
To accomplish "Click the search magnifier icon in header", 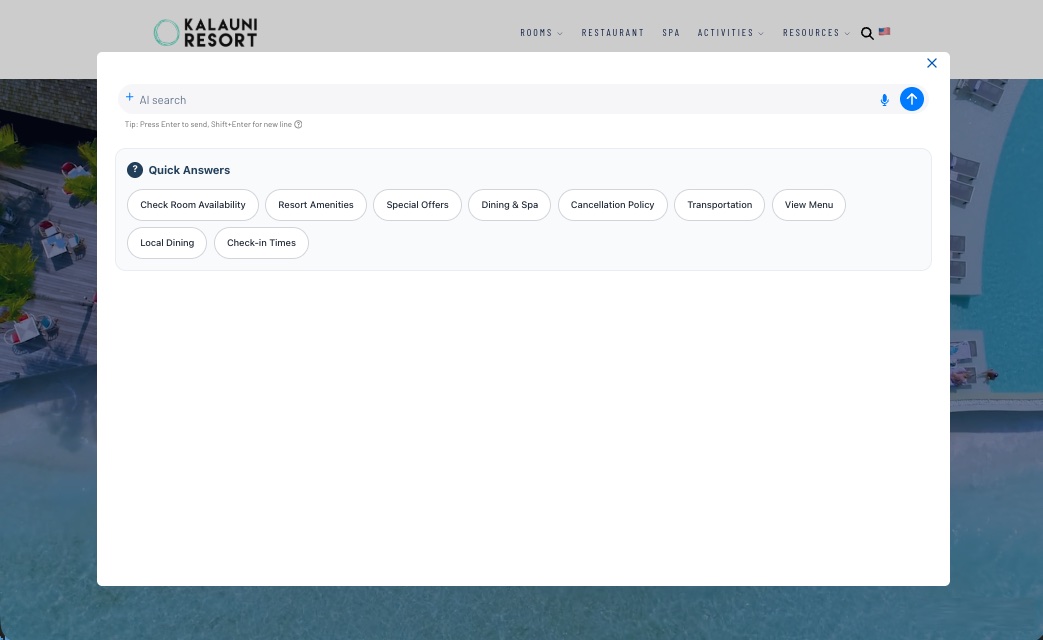I will 867,33.
